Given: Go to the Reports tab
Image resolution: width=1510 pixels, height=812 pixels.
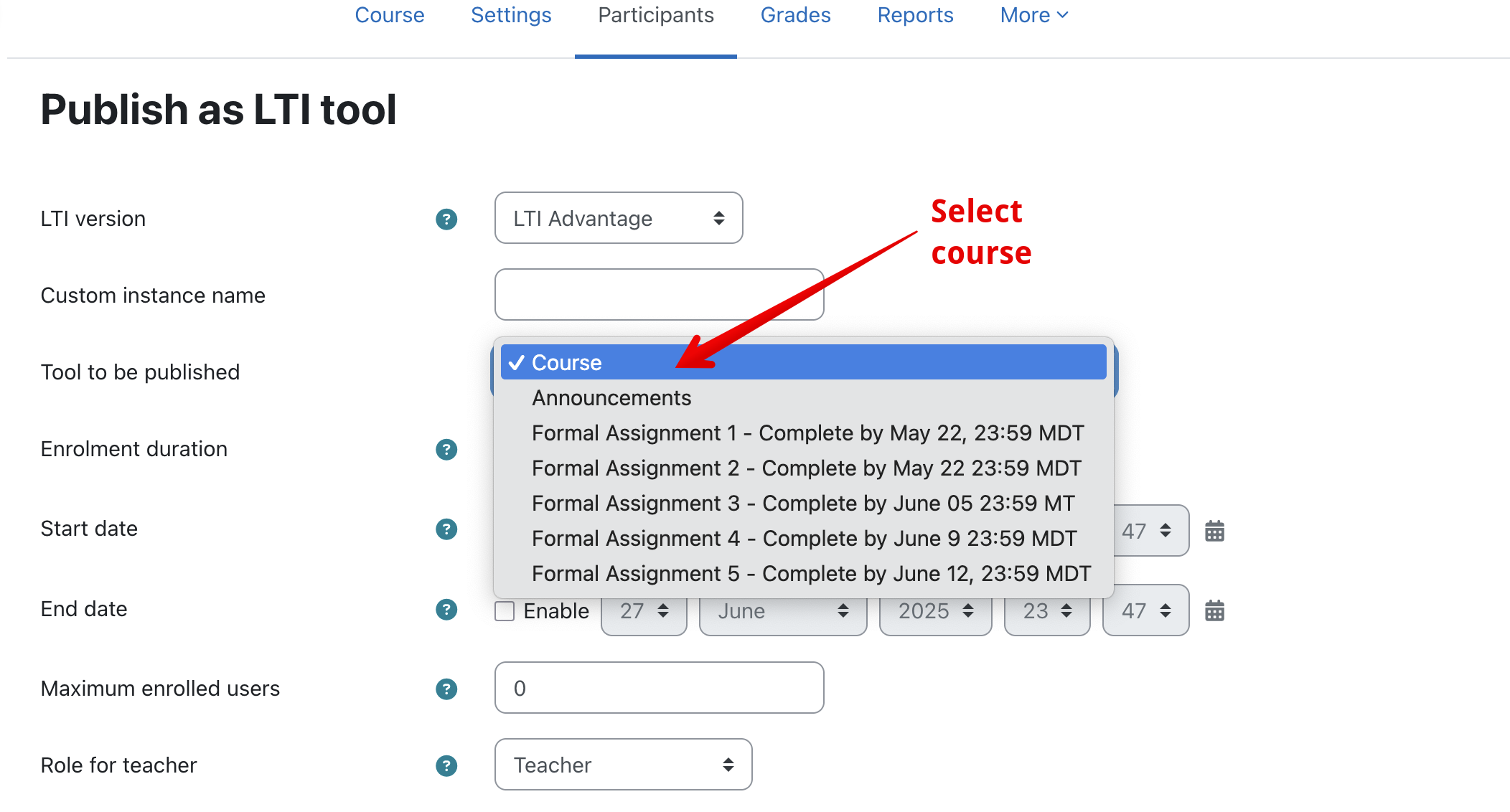Looking at the screenshot, I should coord(915,15).
